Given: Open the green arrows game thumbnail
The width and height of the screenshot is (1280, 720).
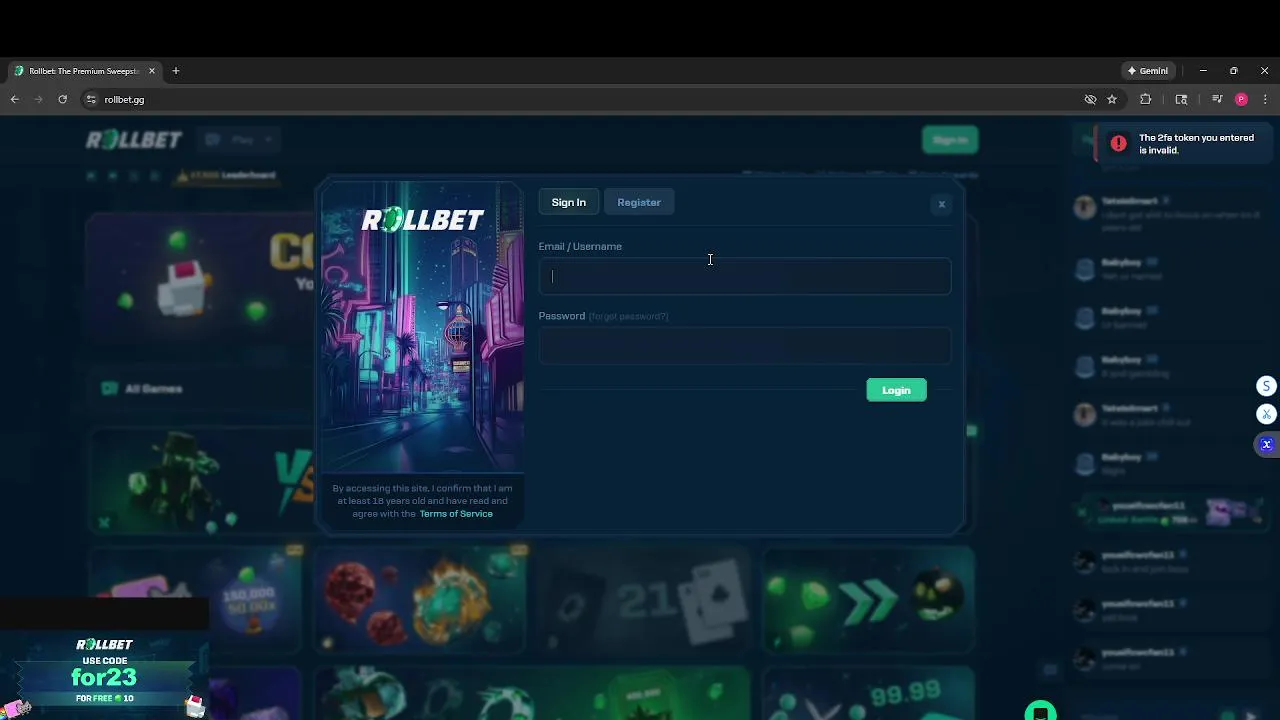Looking at the screenshot, I should click(868, 600).
